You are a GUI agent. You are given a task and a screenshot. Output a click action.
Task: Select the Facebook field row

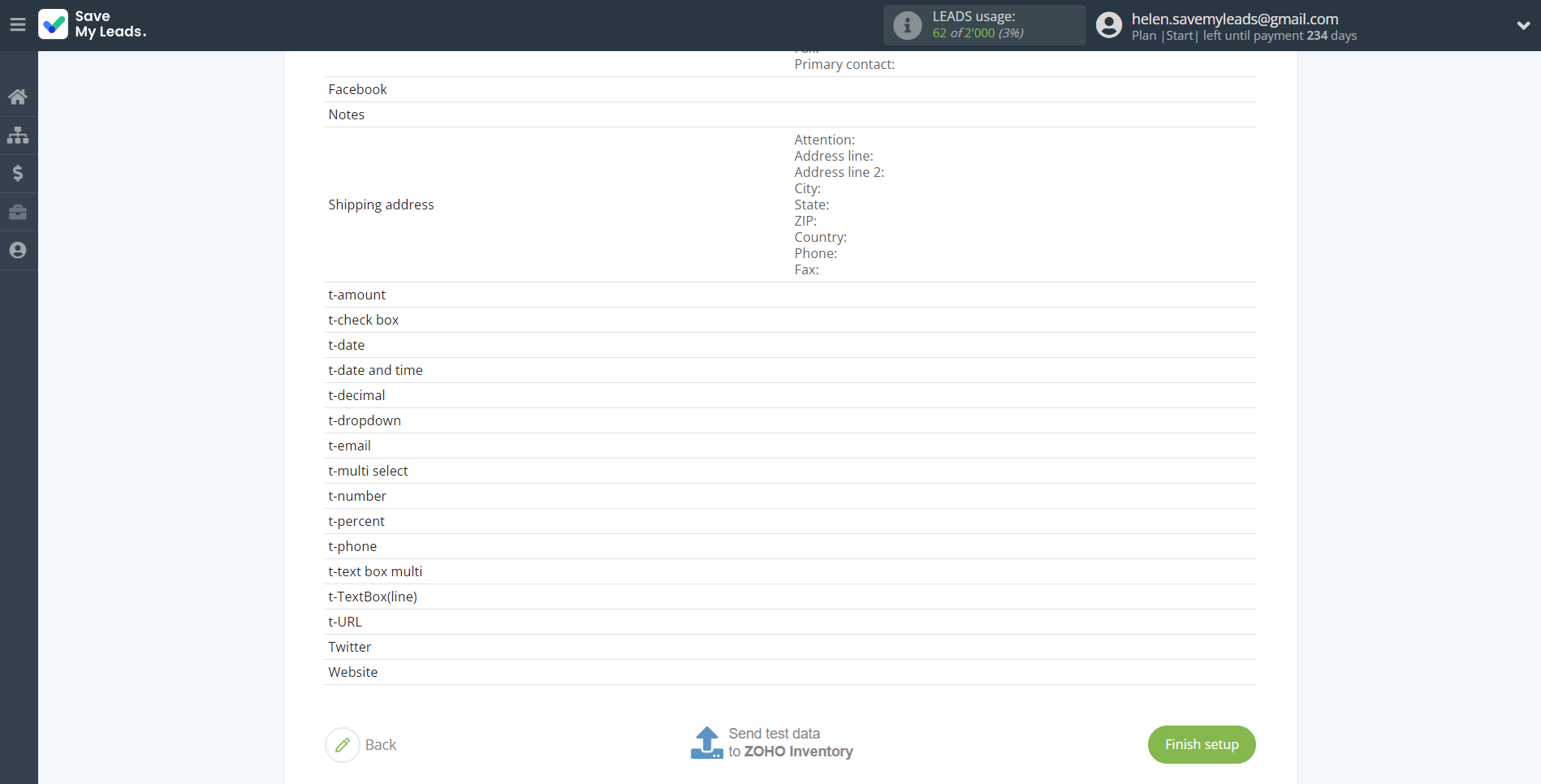[x=791, y=89]
